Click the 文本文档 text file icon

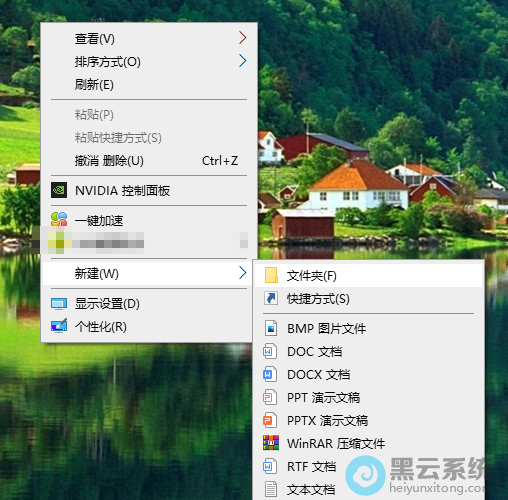tap(271, 489)
